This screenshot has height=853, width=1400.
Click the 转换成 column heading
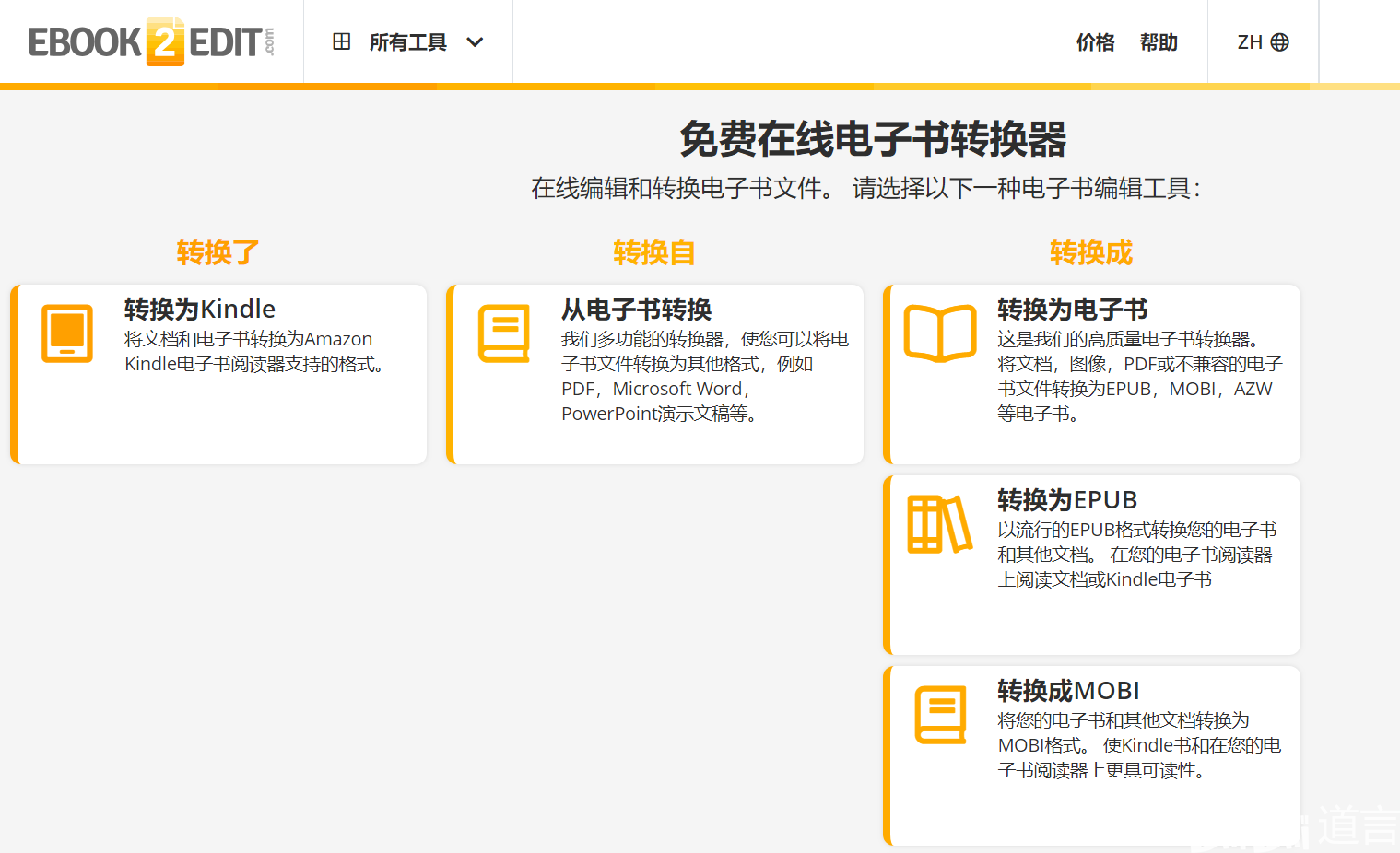(x=1091, y=251)
